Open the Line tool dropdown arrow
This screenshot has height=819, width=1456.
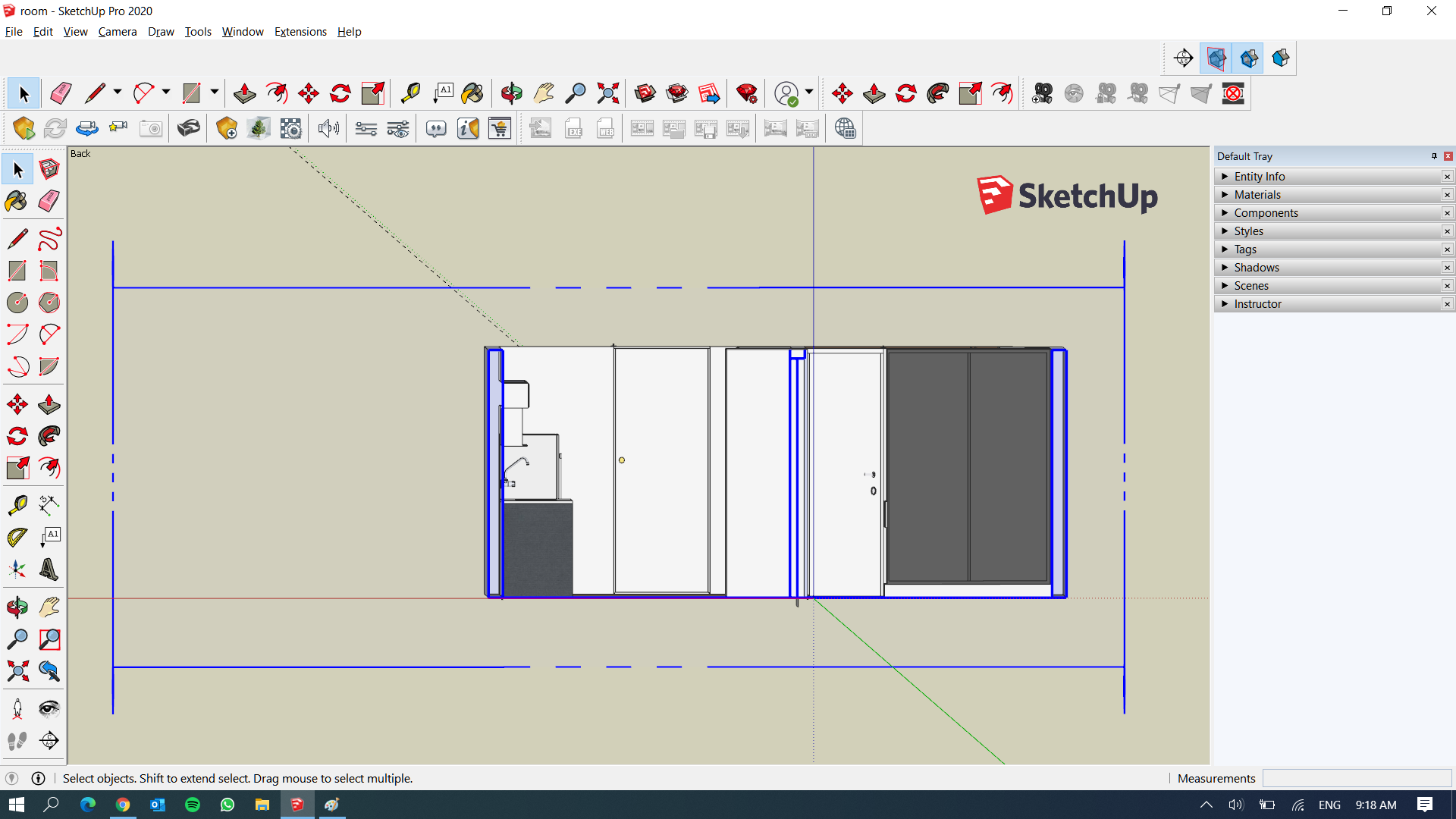point(118,93)
